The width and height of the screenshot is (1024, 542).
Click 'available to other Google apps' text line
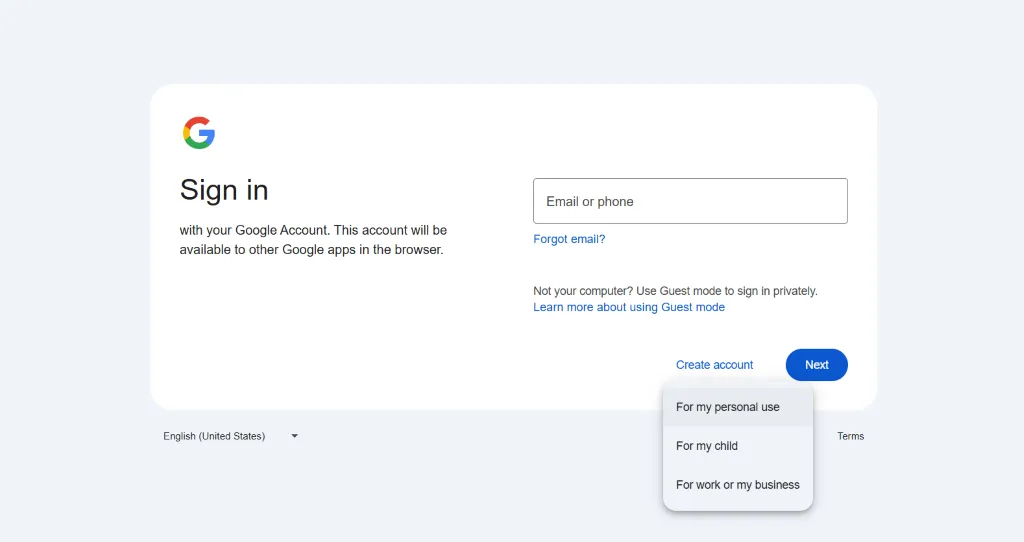pyautogui.click(x=310, y=250)
